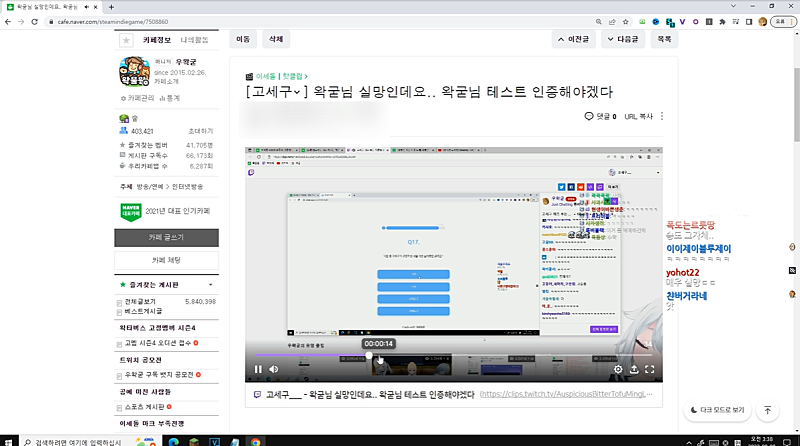Go to the previous post (이전글)
Image resolution: width=800 pixels, height=446 pixels.
[576, 40]
